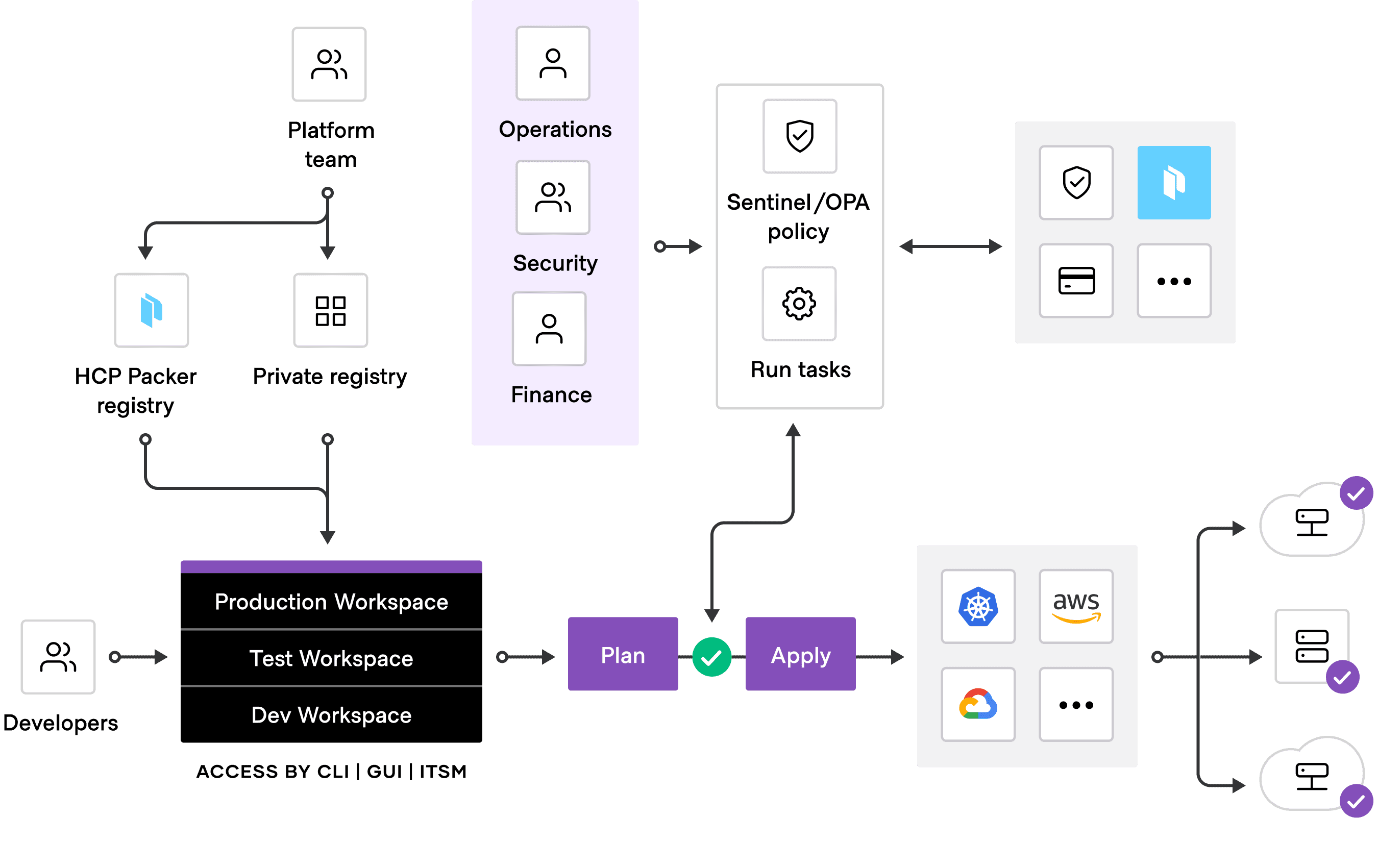Click the Developers group icon
The image size is (1378, 868).
click(x=58, y=657)
